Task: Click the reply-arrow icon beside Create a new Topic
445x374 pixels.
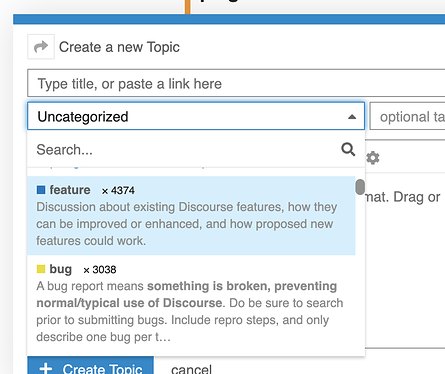Action: (x=41, y=47)
